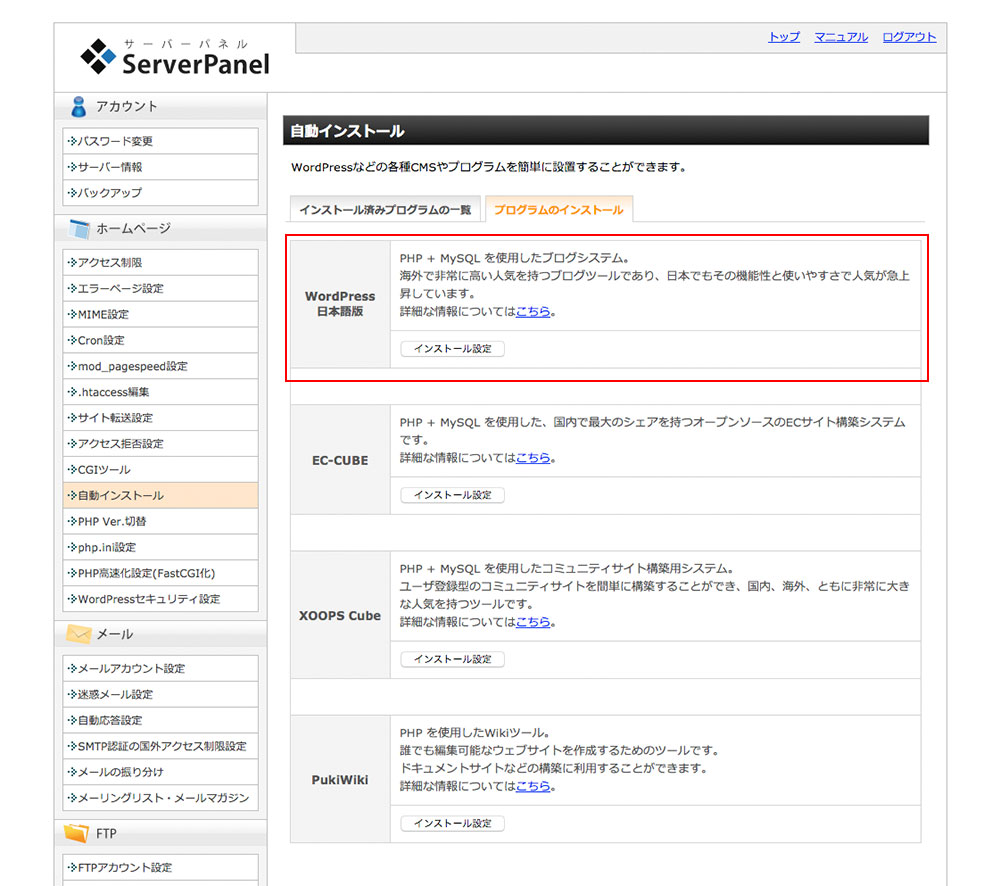This screenshot has width=1000, height=886.
Task: Open バックアップ in the sidebar
Action: tap(161, 193)
